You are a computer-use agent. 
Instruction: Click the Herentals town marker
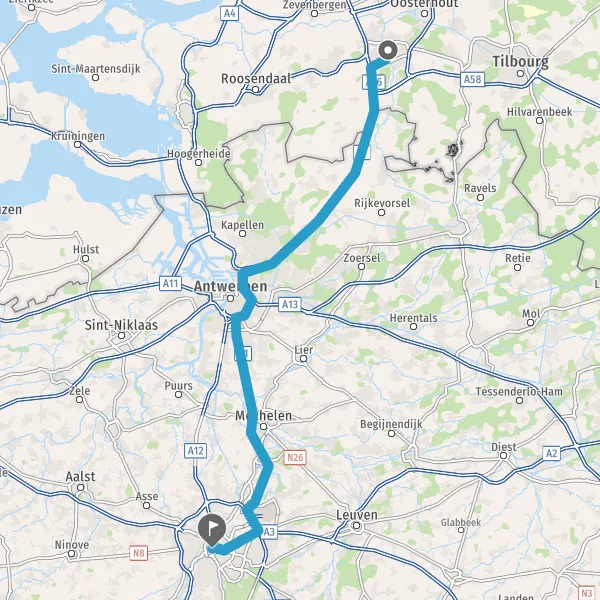pyautogui.click(x=413, y=326)
